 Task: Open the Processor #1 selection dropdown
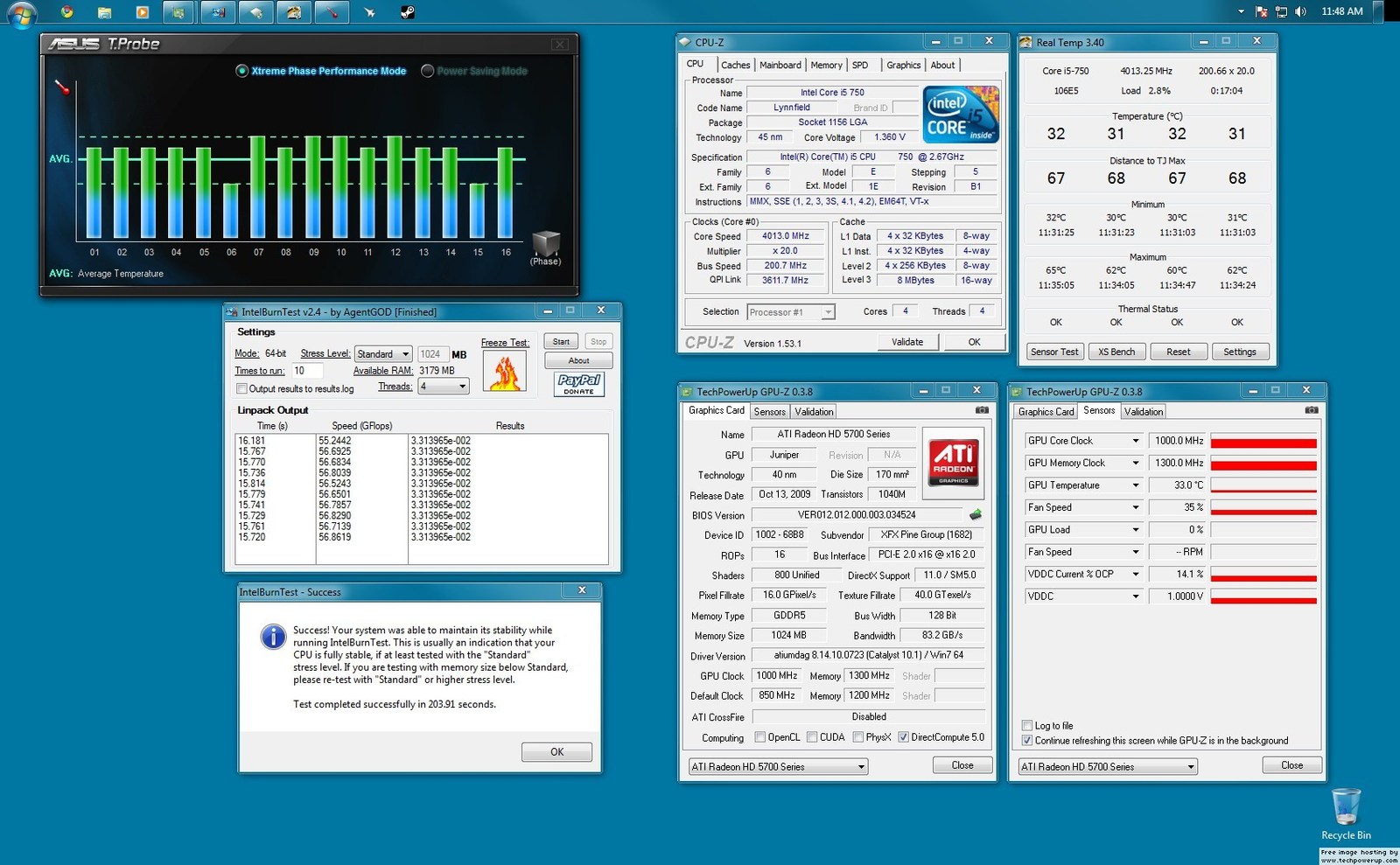pyautogui.click(x=791, y=312)
